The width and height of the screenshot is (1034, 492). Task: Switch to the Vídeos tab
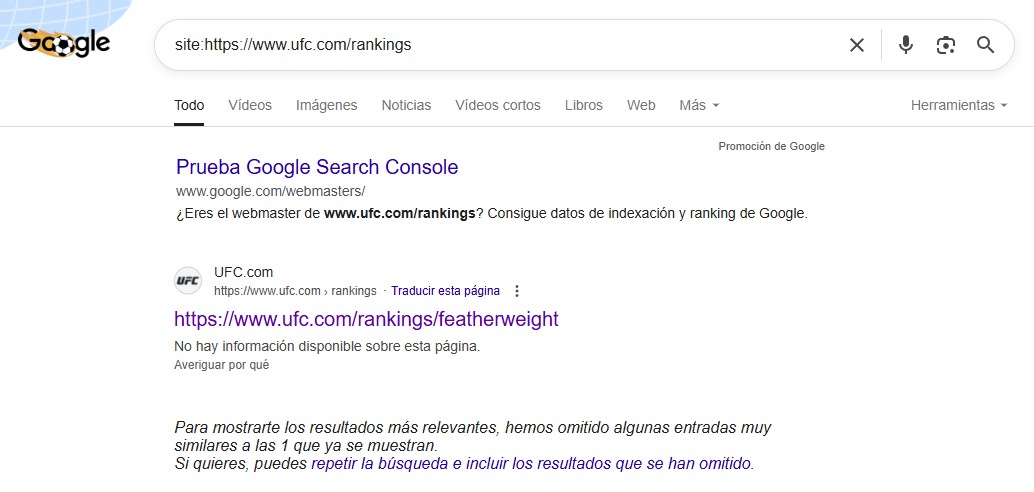(x=250, y=105)
